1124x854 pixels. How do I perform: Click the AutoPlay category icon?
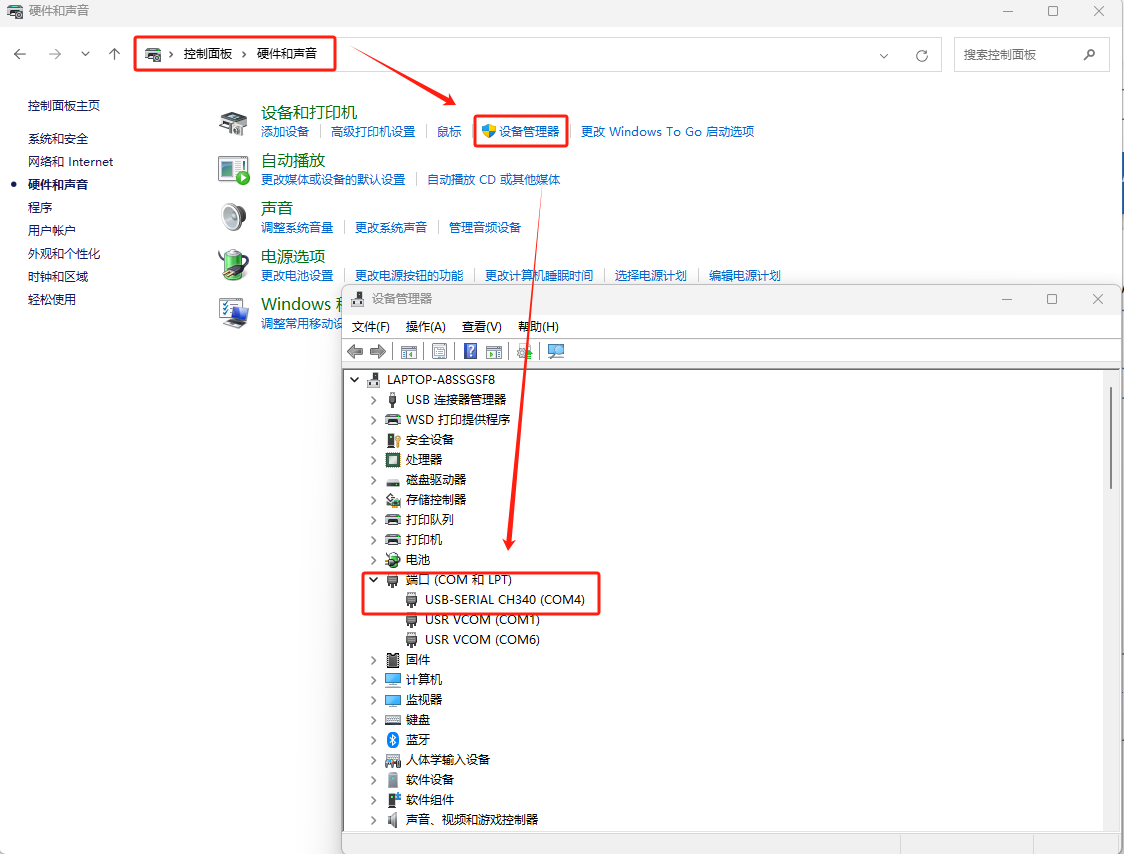pos(234,171)
